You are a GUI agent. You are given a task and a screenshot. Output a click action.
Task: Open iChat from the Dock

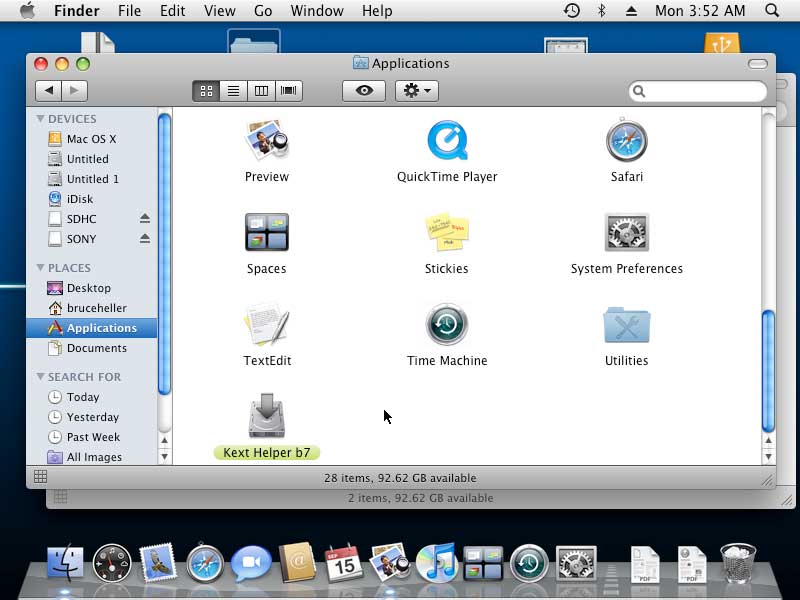[x=251, y=563]
